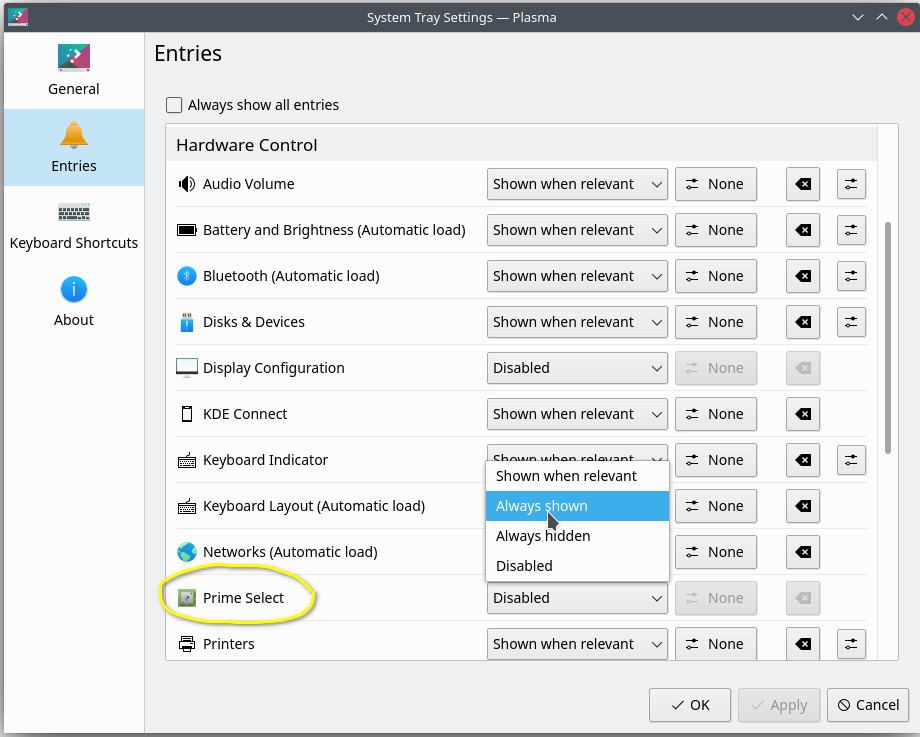The height and width of the screenshot is (737, 920).
Task: Choose 'Always hidden' in popup list
Action: pos(577,536)
